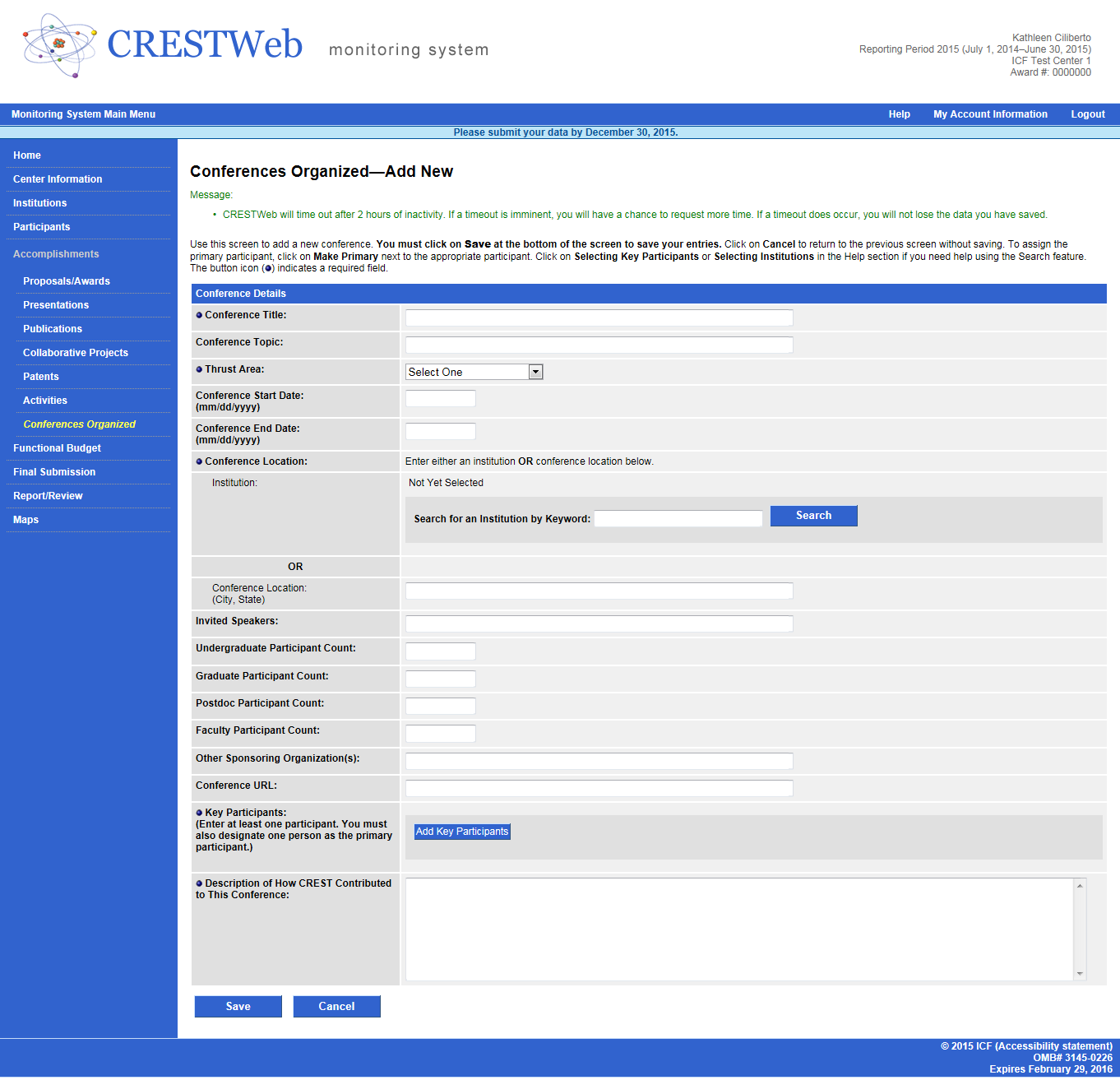This screenshot has height=1080, width=1120.
Task: Click Undergraduate Participant Count field
Action: 441,651
